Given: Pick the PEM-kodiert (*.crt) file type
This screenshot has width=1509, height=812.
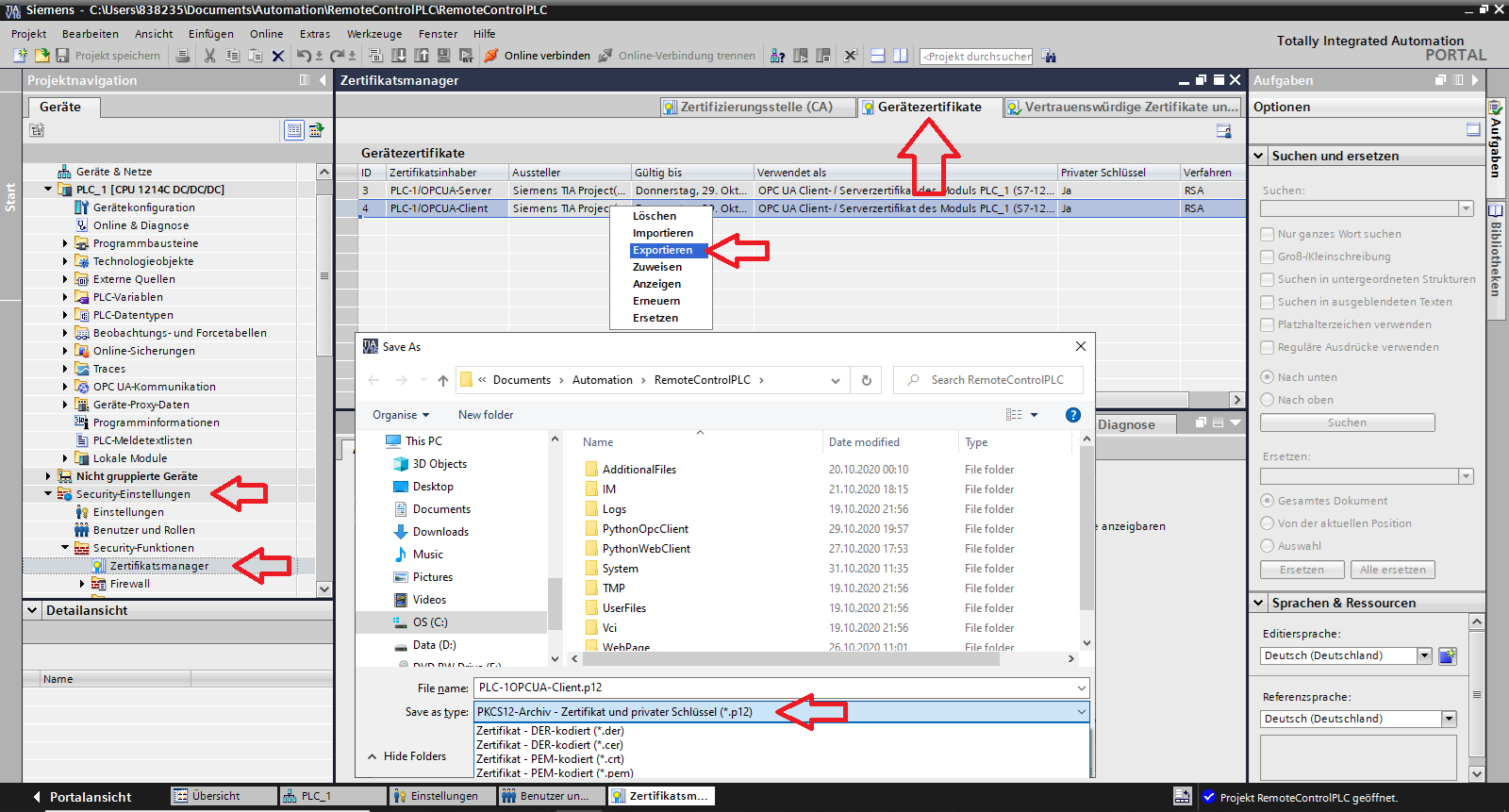Looking at the screenshot, I should pos(550,759).
